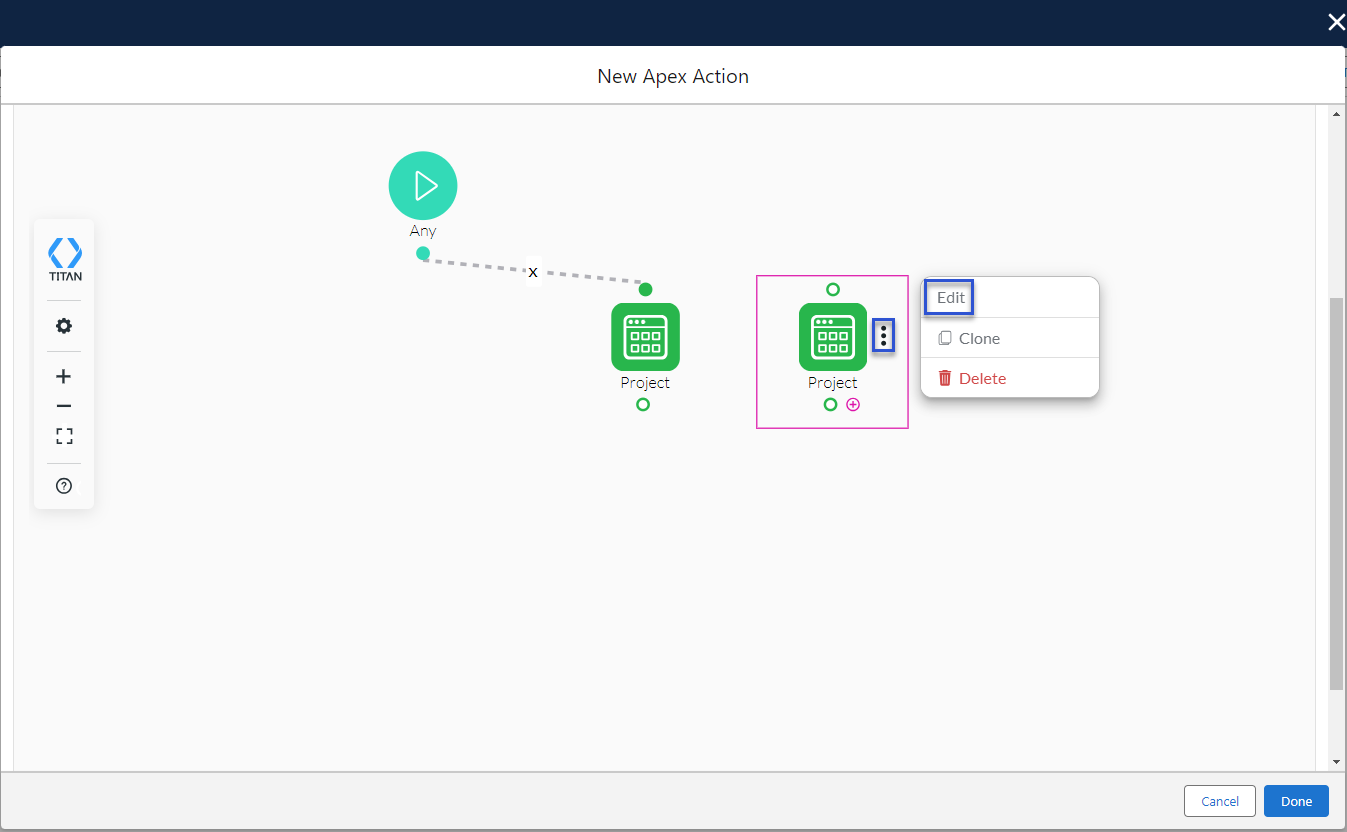Choose Clone from the context menu

point(978,338)
